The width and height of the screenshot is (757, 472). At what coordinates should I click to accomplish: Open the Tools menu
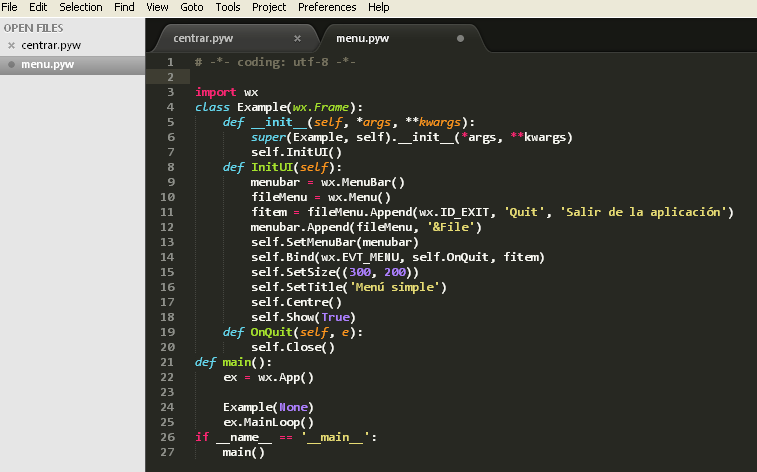click(228, 7)
